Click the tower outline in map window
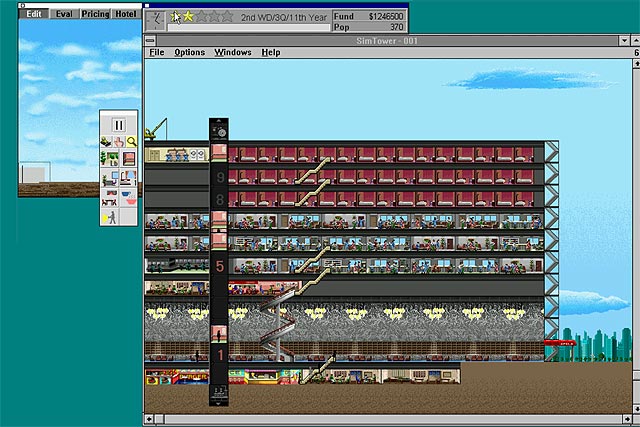640x427 pixels. [35, 172]
